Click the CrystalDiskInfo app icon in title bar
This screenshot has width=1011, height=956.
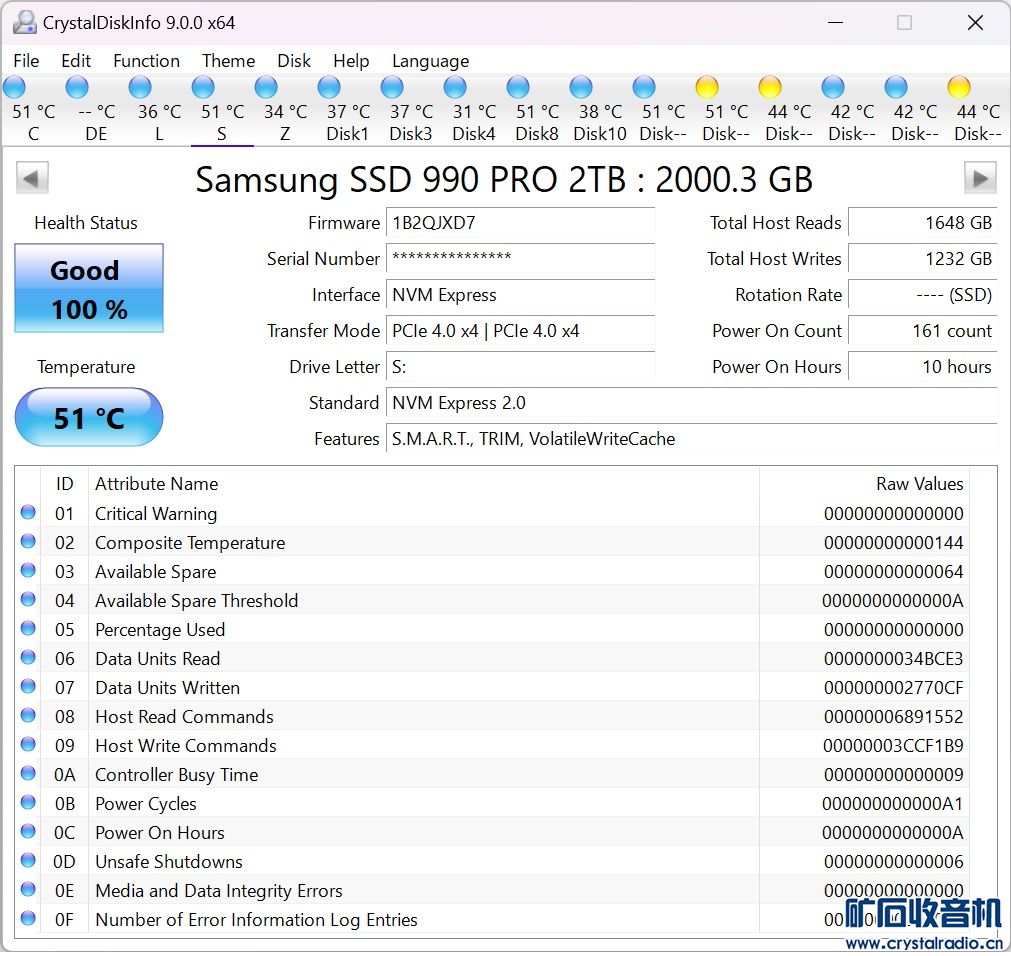(24, 22)
